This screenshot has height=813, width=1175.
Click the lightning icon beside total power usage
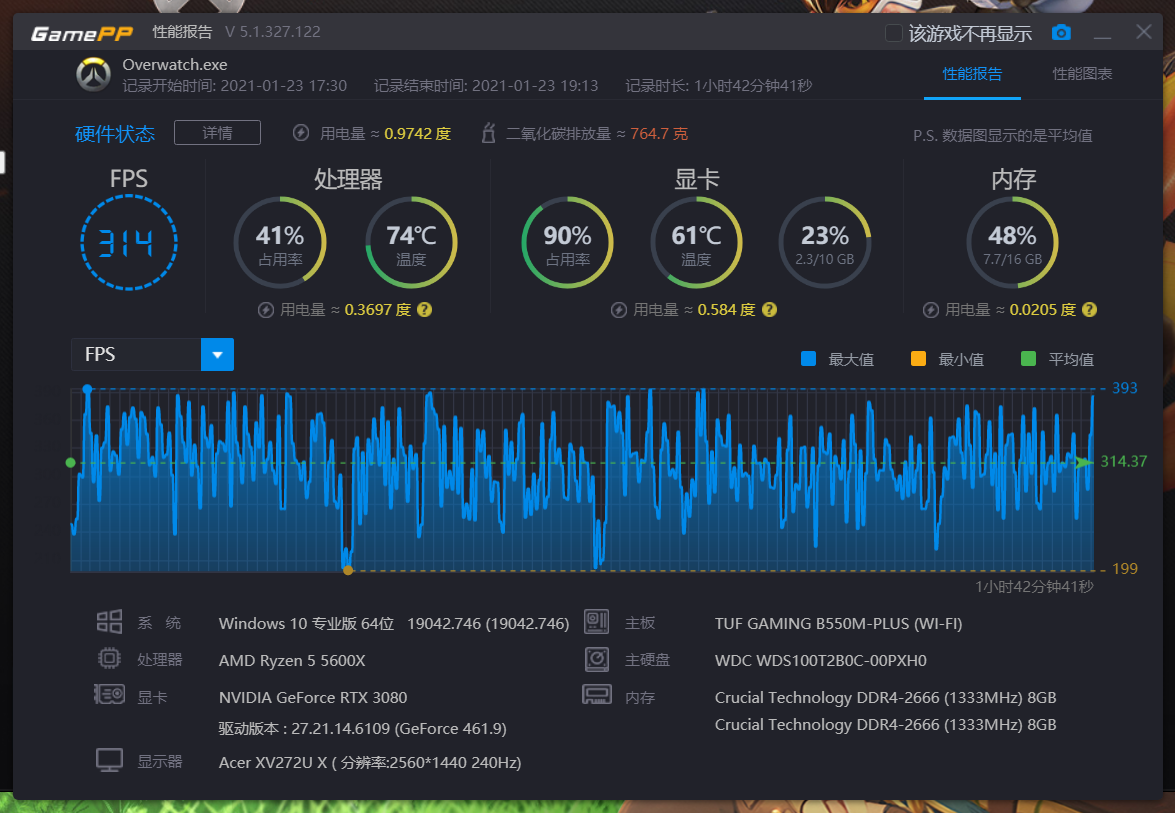[301, 133]
